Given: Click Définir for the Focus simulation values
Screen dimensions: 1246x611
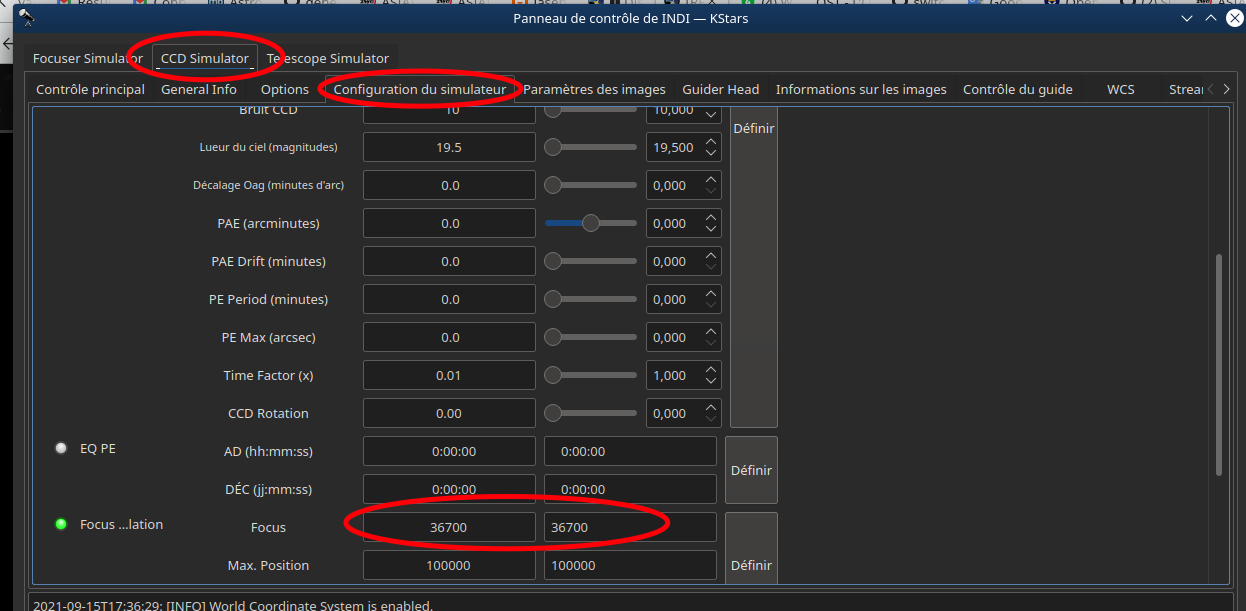Looking at the screenshot, I should coord(751,546).
